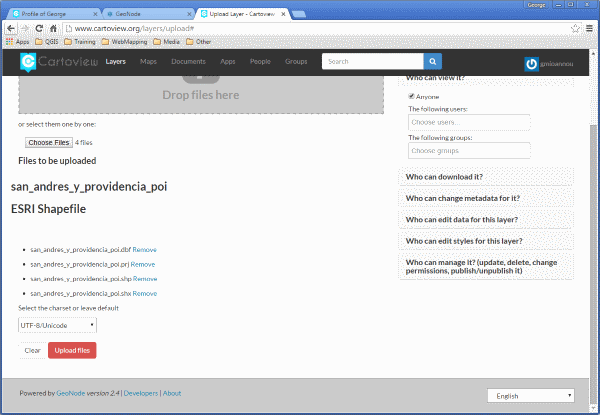Remove the .dbf file

point(145,250)
